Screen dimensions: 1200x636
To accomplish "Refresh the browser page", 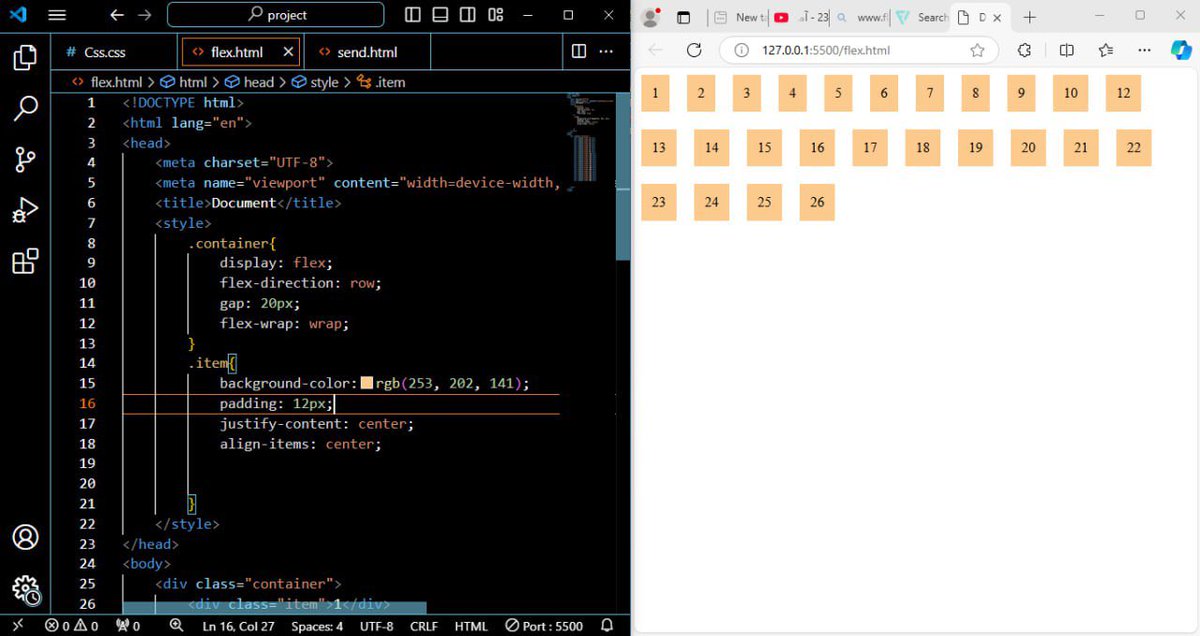I will [693, 50].
